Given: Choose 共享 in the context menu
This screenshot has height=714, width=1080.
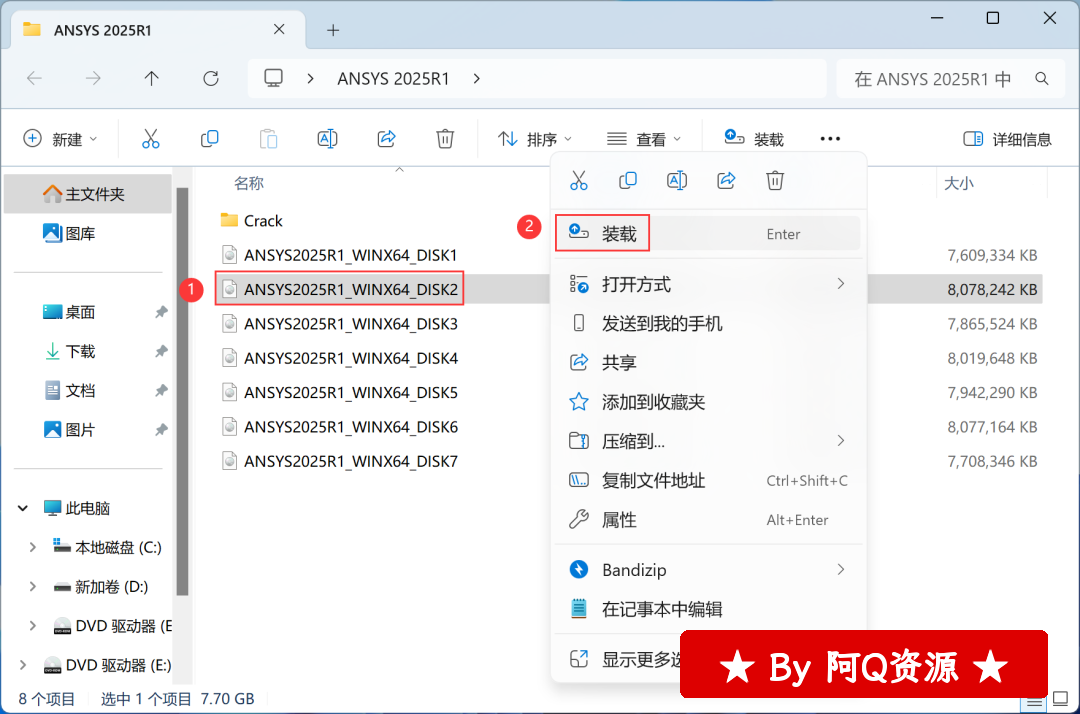Looking at the screenshot, I should [x=708, y=362].
